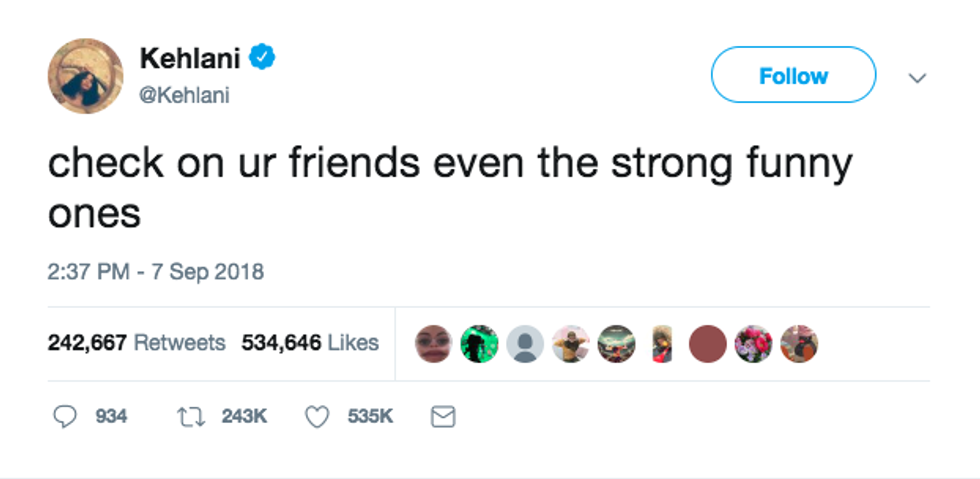The image size is (980, 479).
Task: View the 534,646 Likes list
Action: coord(310,343)
